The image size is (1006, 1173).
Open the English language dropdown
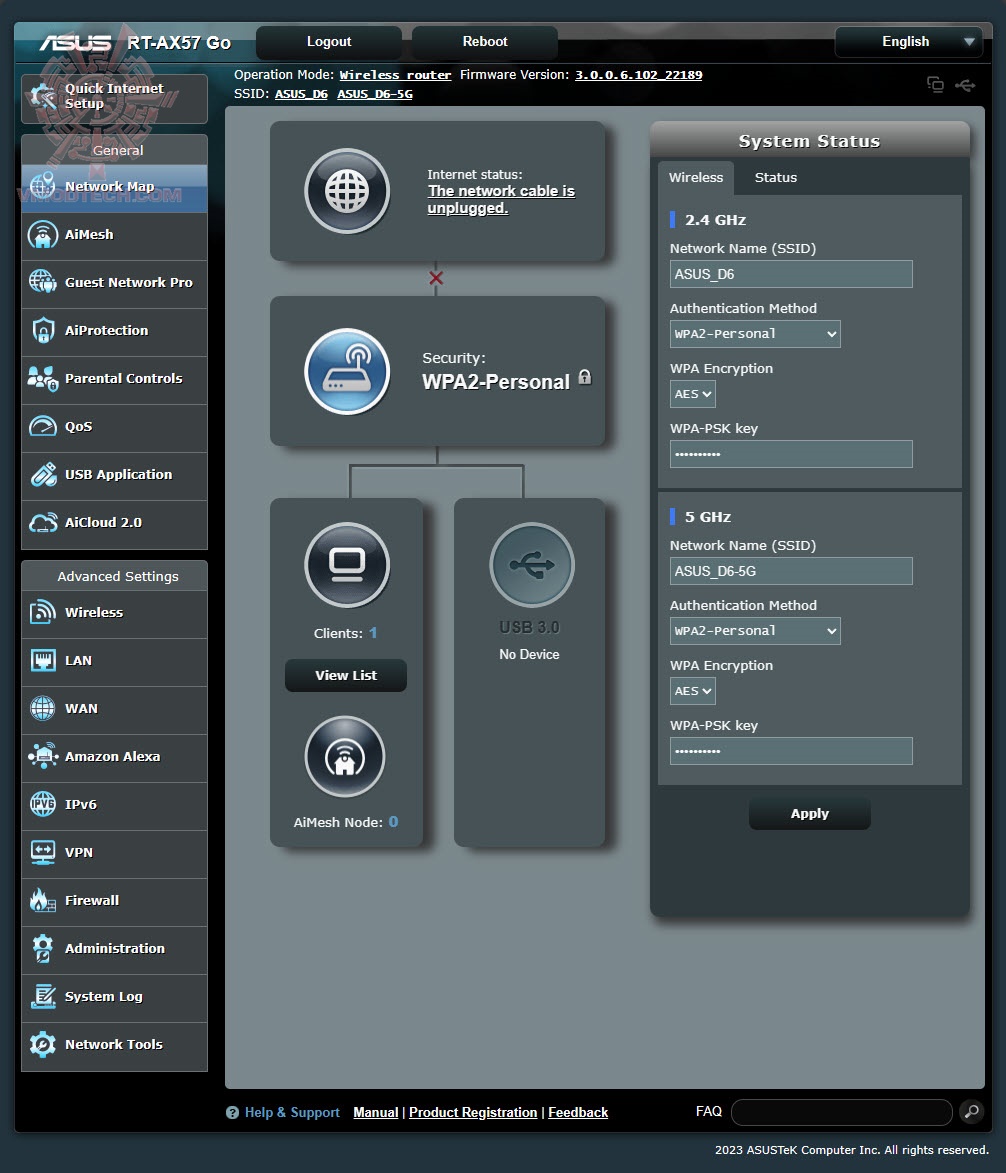(x=910, y=42)
